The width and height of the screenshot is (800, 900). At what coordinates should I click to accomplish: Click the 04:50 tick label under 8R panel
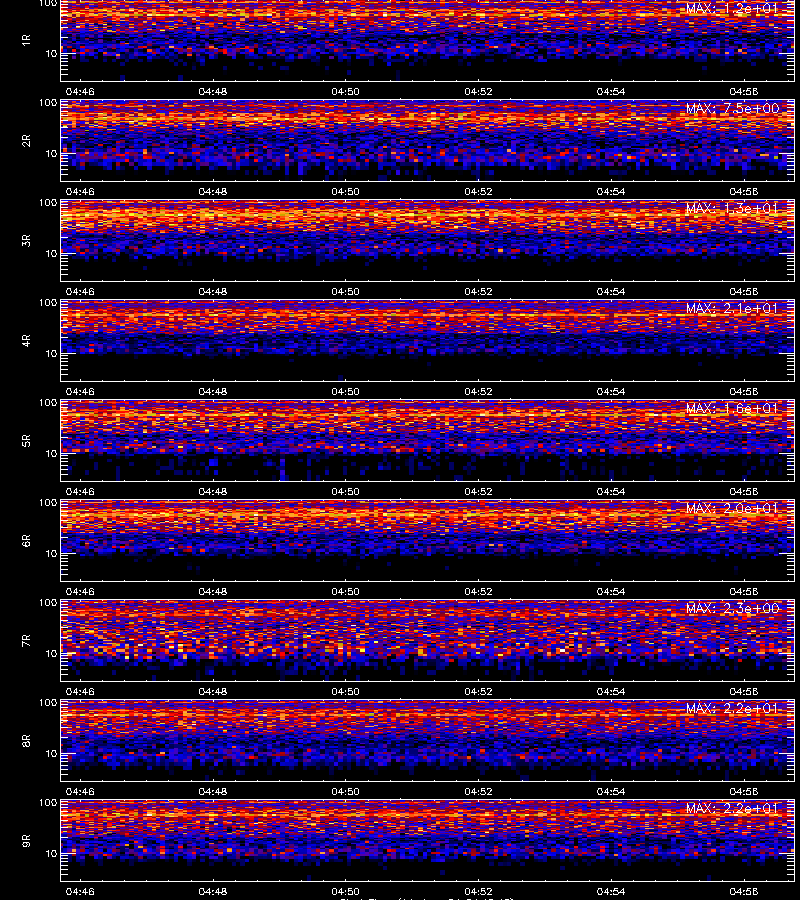pyautogui.click(x=345, y=792)
